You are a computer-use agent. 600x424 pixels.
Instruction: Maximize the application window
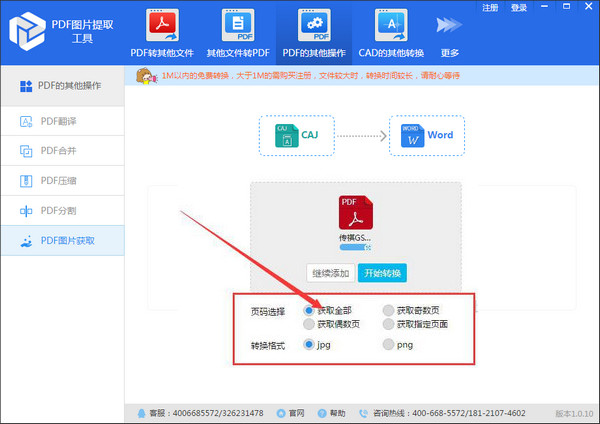coord(566,7)
